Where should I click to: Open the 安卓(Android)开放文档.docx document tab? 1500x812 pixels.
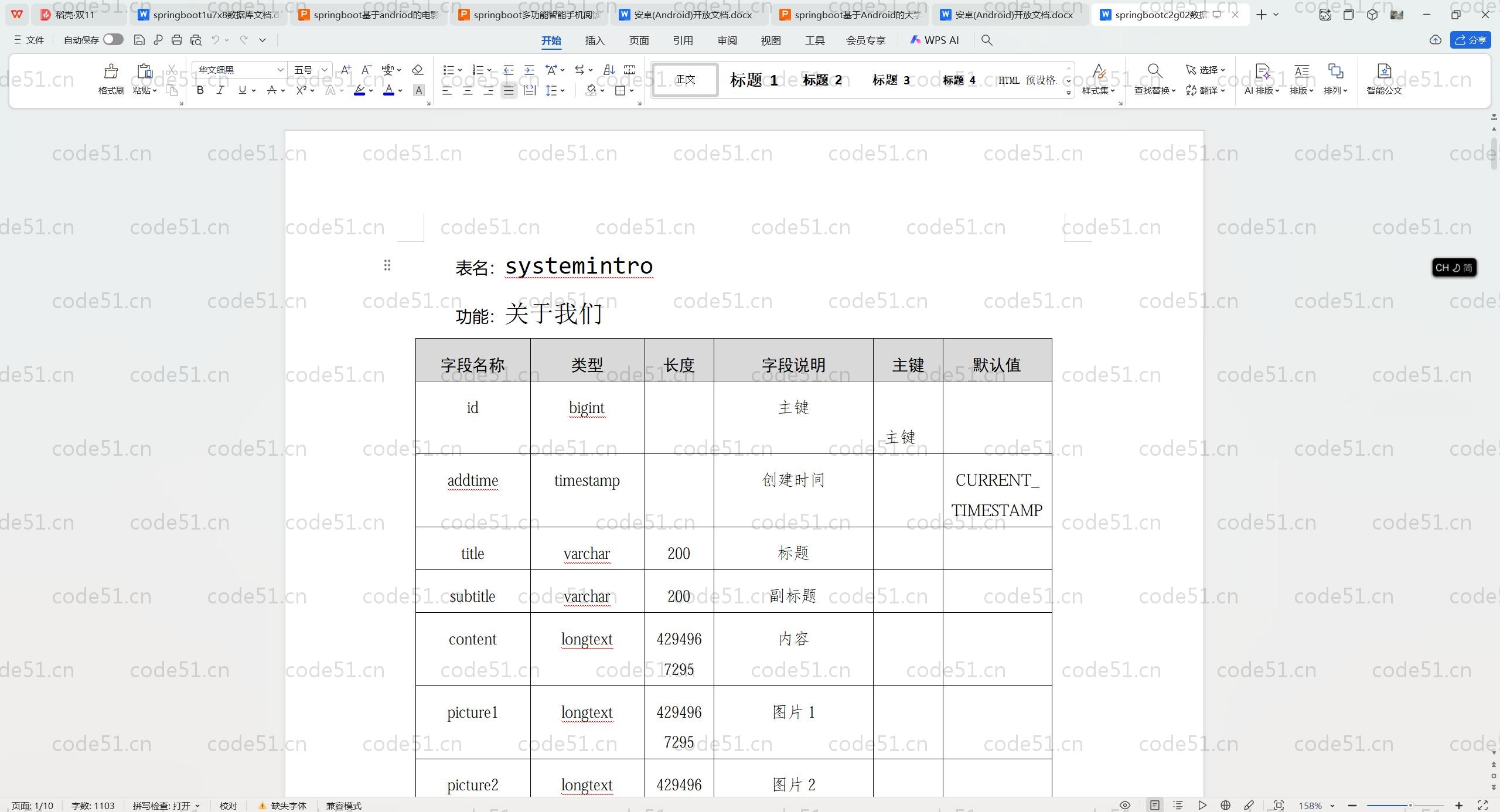click(x=693, y=15)
